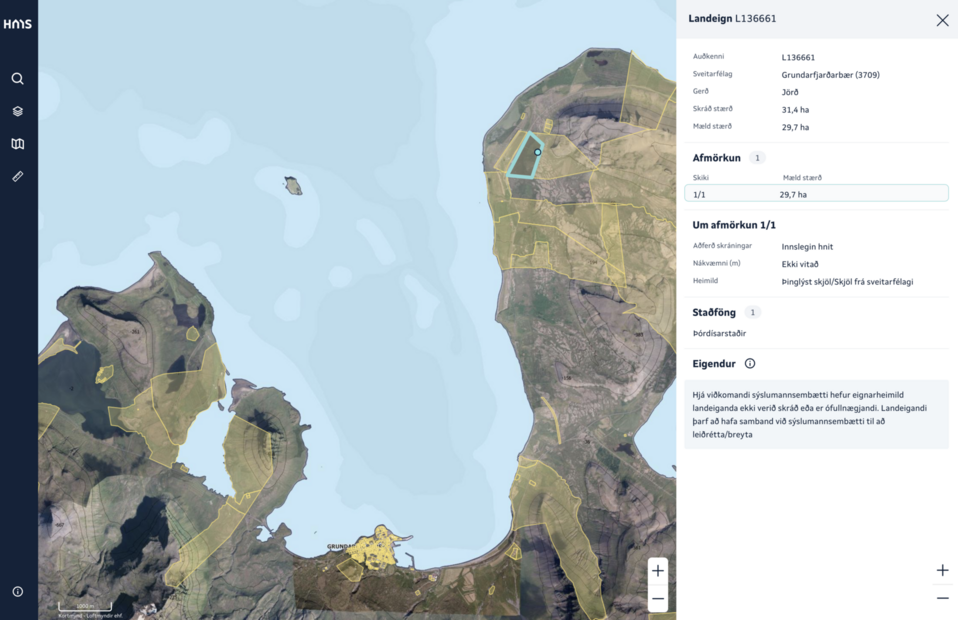Open the map layers panel

point(18,111)
